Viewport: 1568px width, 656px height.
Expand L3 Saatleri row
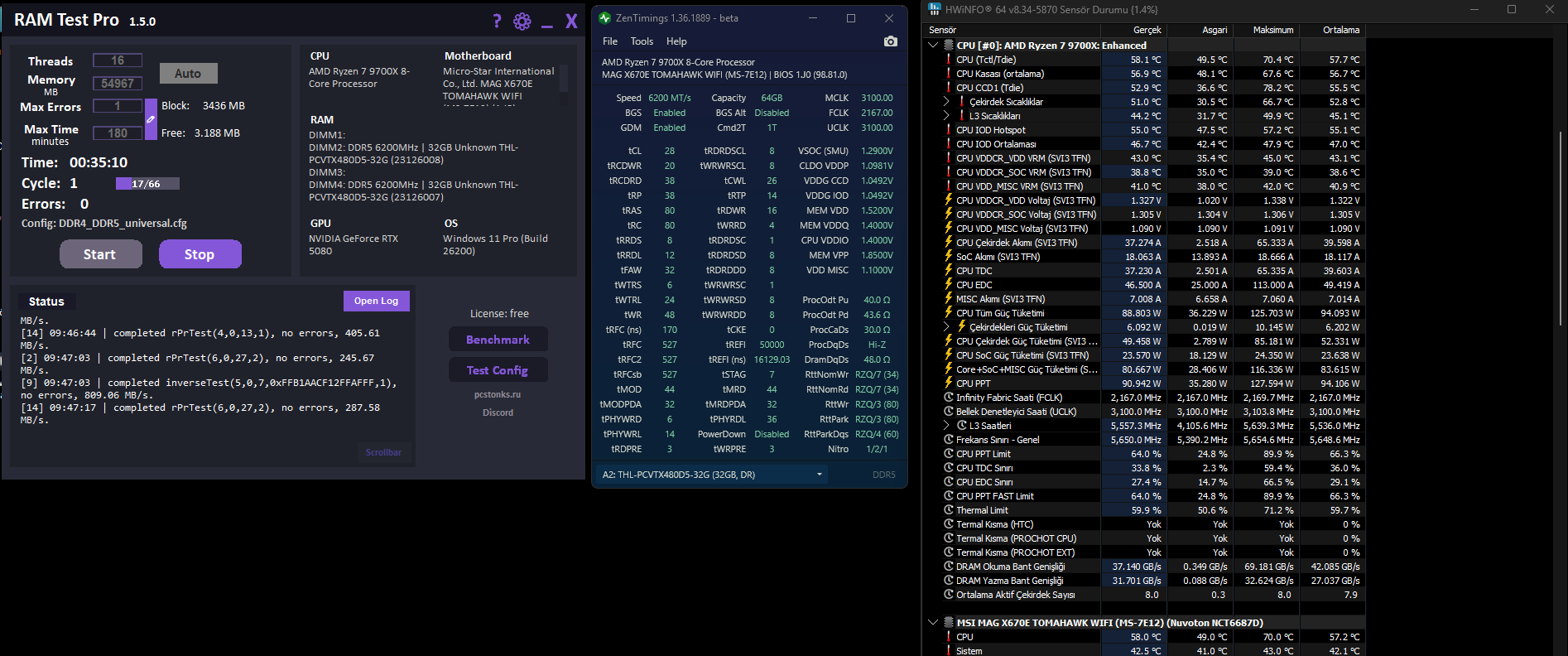click(x=946, y=426)
